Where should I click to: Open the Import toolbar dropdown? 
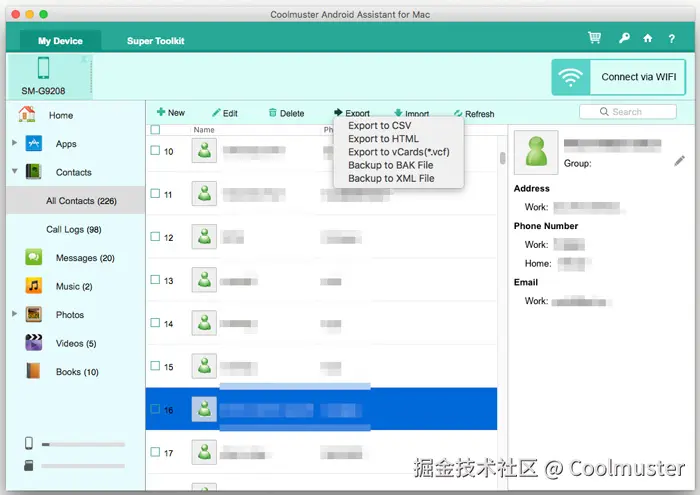(412, 113)
